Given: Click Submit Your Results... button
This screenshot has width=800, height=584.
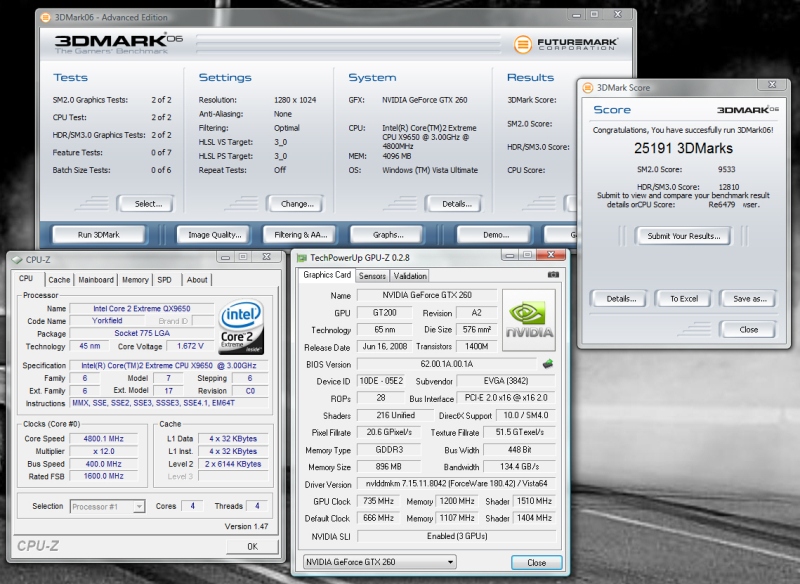Looking at the screenshot, I should click(x=683, y=236).
